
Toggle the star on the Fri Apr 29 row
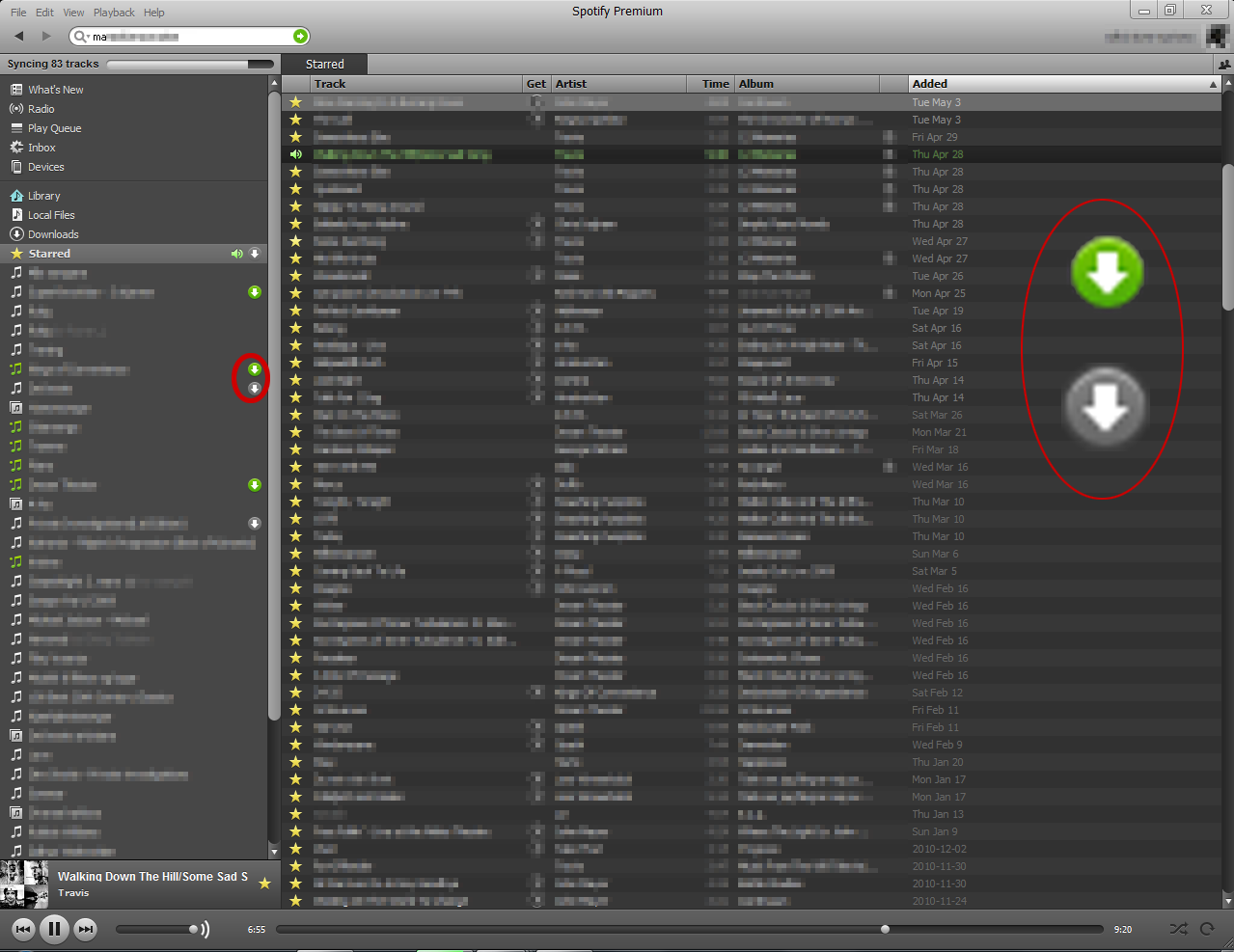point(295,137)
